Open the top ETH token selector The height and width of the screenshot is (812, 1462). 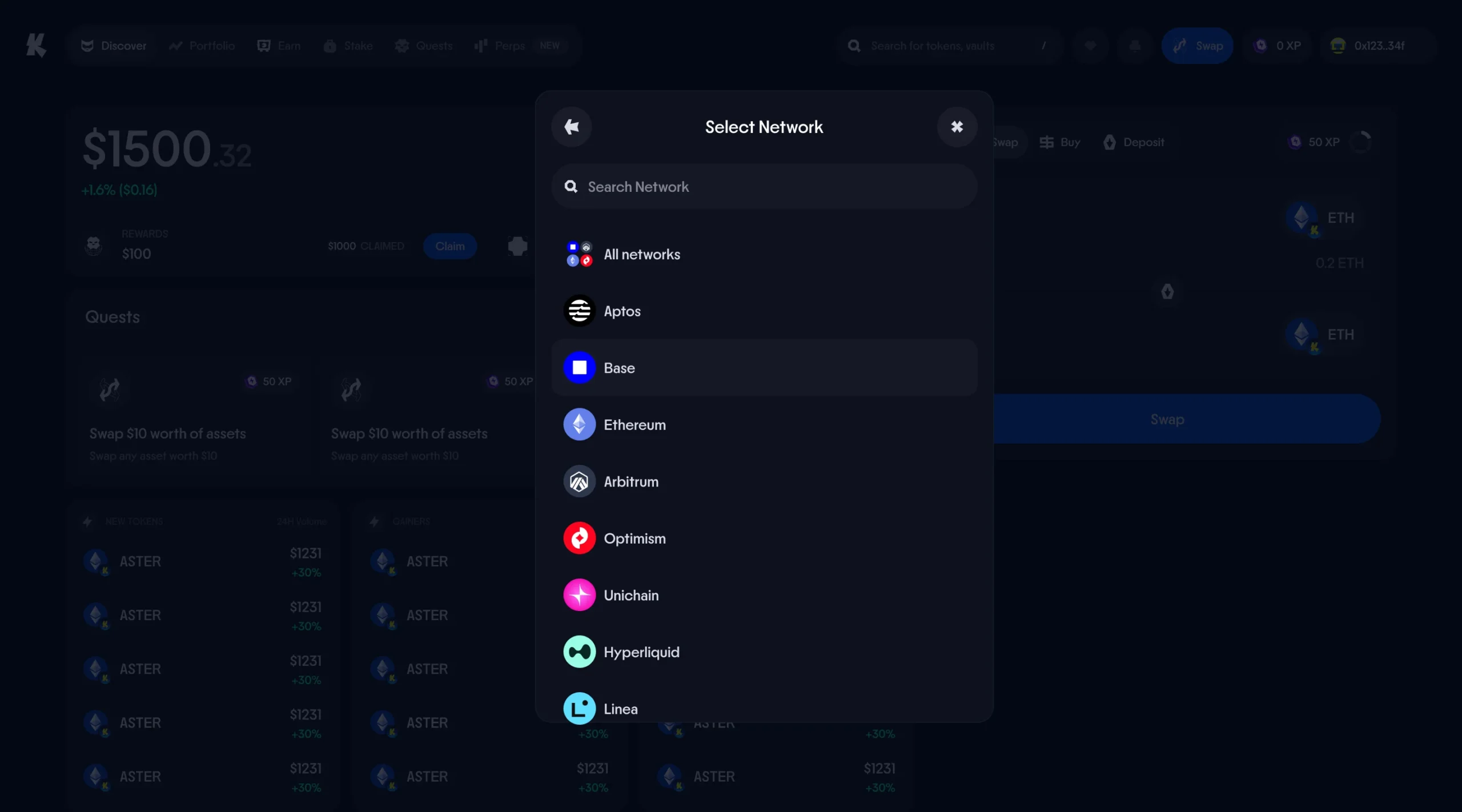coord(1320,218)
